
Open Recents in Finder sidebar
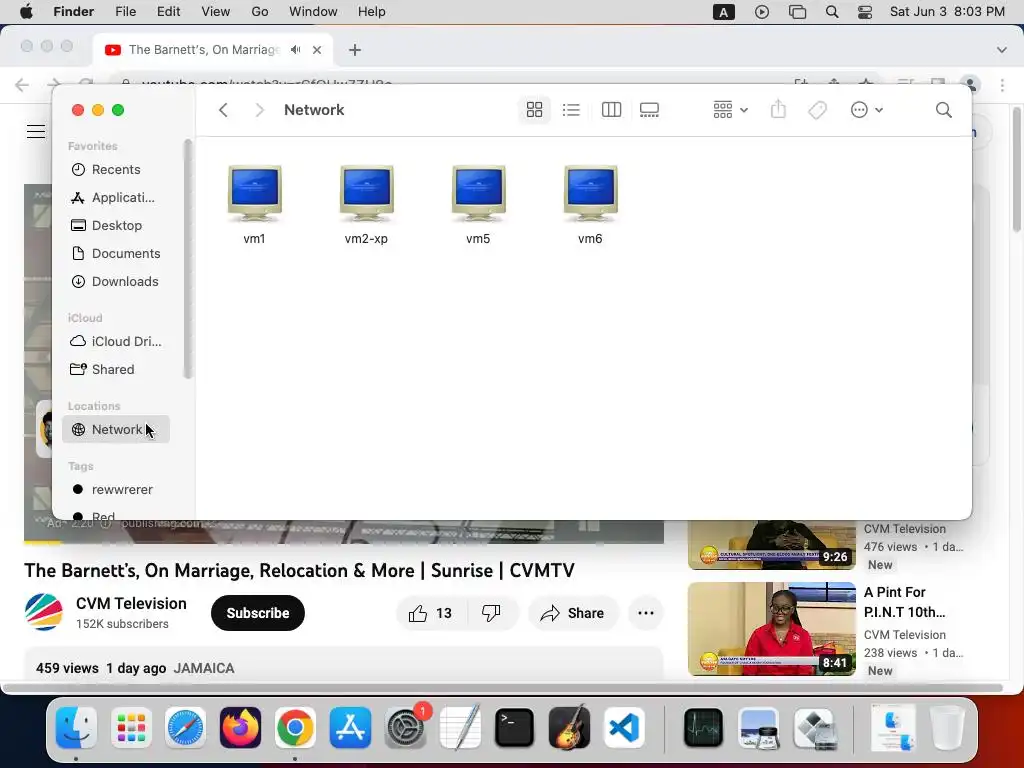pos(116,169)
